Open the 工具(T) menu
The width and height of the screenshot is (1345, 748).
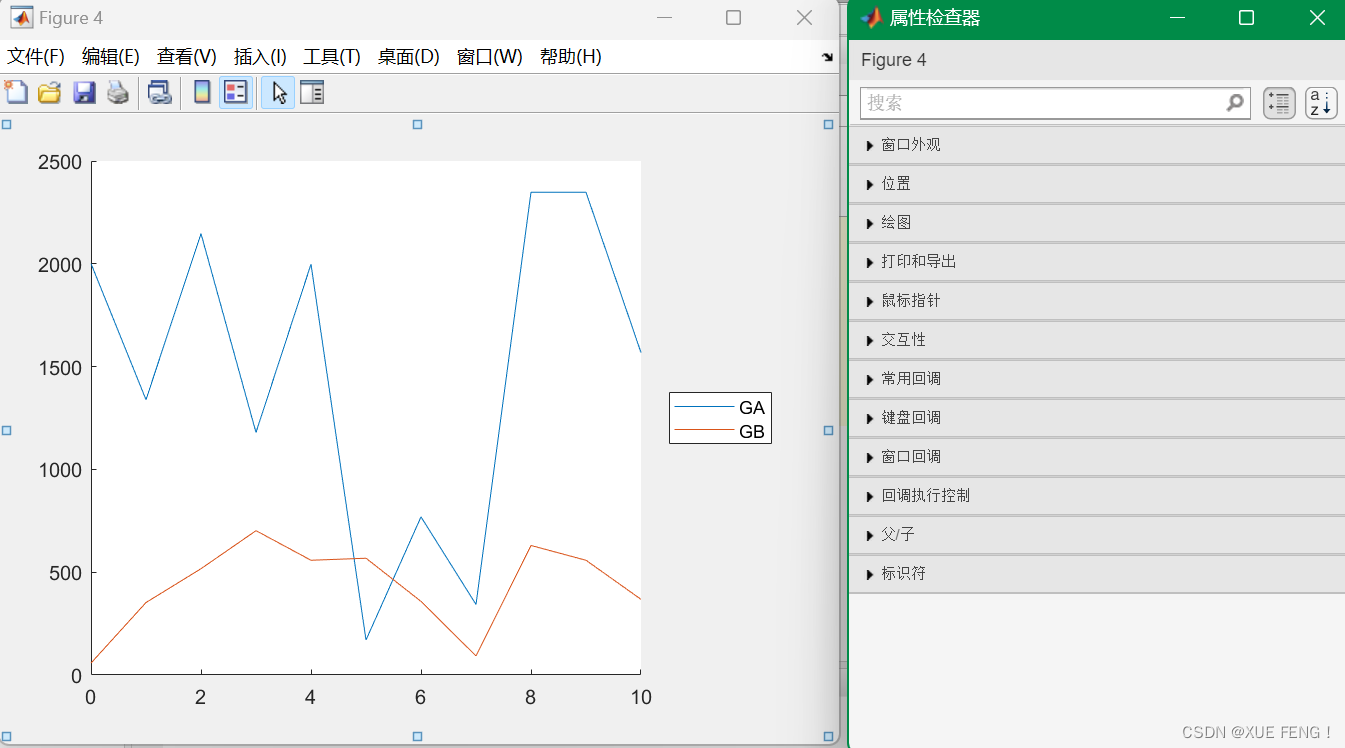pos(332,57)
